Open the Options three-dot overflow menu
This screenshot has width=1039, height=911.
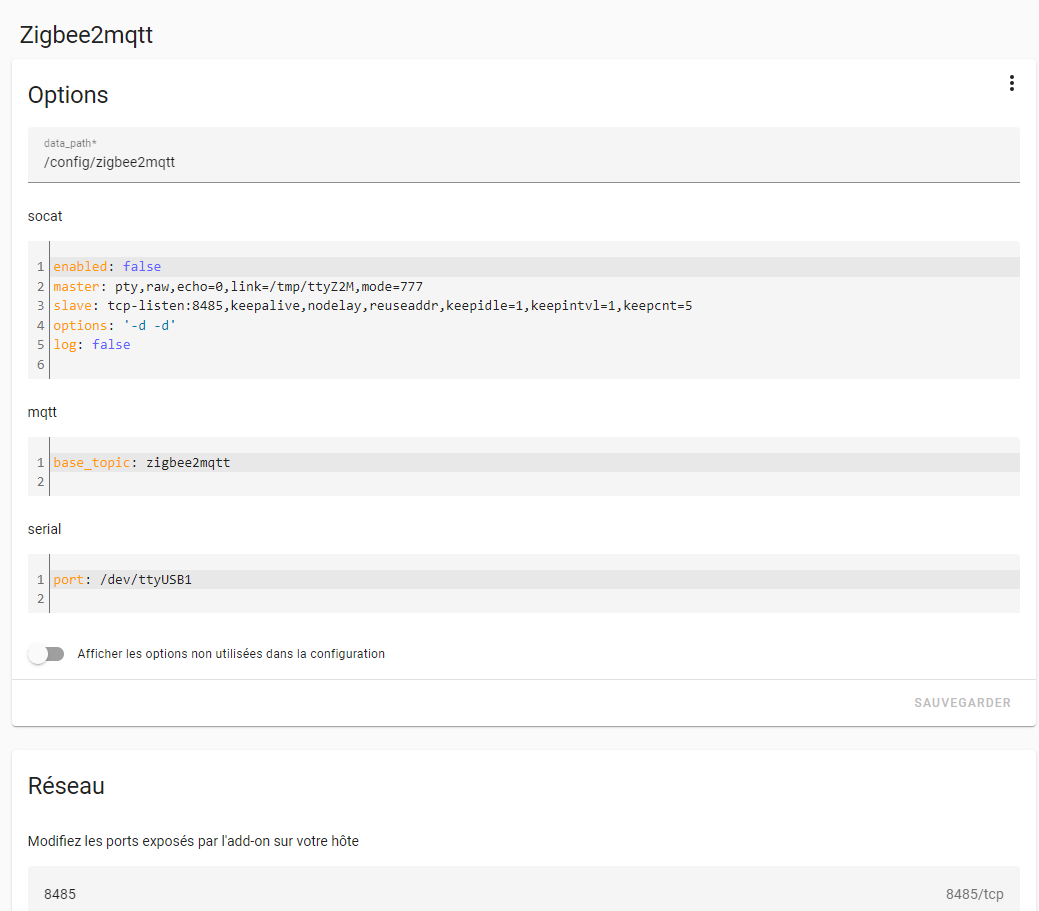pos(1011,83)
